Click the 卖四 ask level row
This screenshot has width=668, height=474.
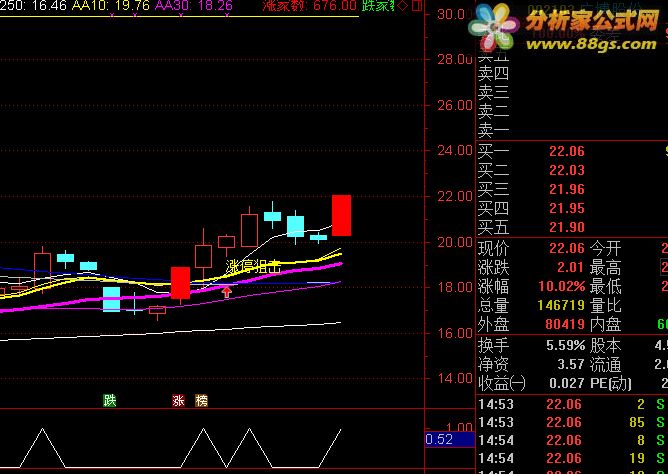click(x=572, y=74)
